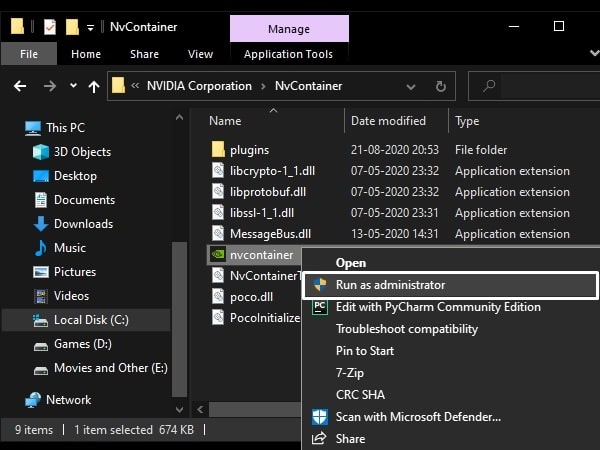The image size is (600, 450).
Task: Open the Application Tools tab
Action: pyautogui.click(x=289, y=54)
